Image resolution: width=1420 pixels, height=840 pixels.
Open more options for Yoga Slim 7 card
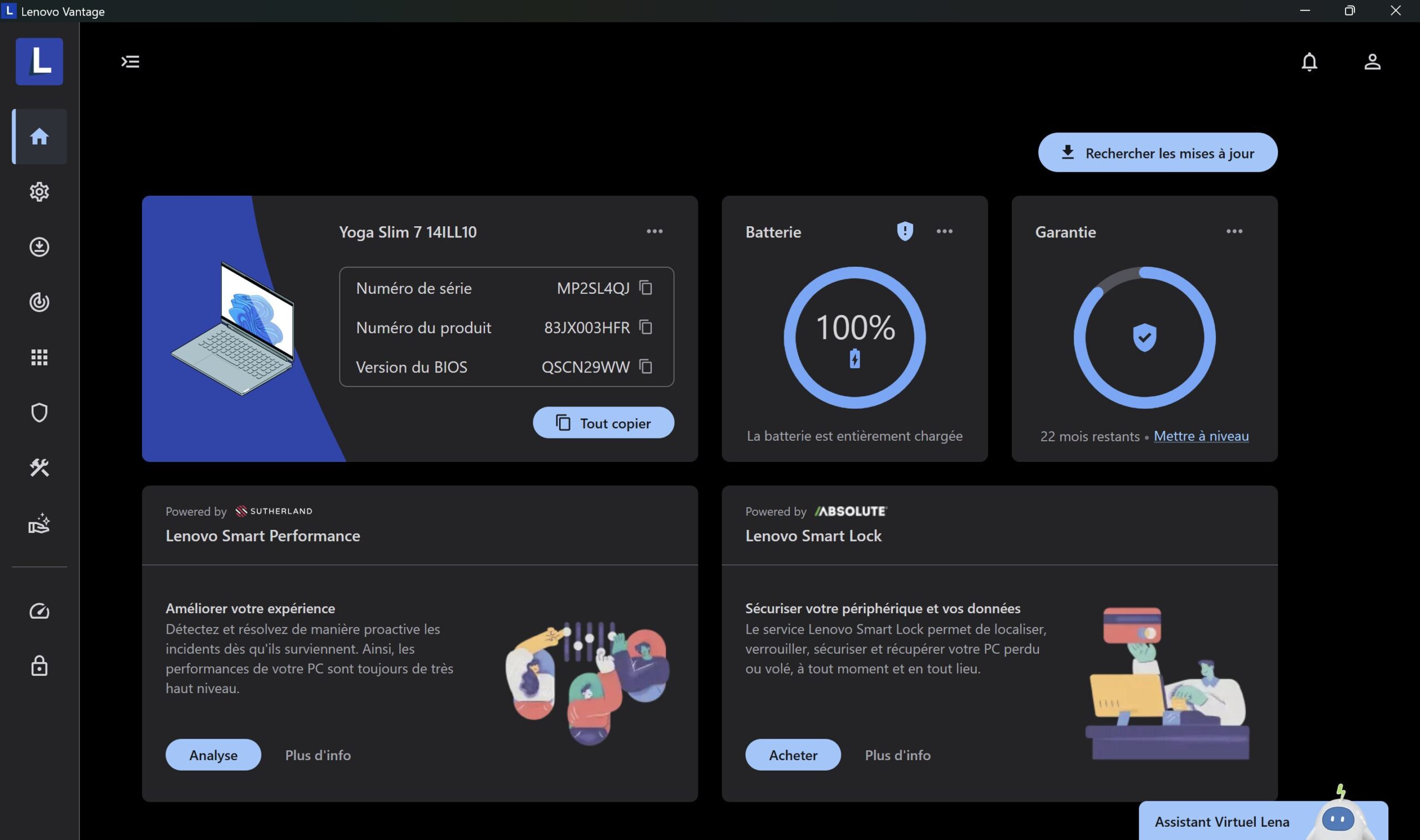[x=654, y=231]
